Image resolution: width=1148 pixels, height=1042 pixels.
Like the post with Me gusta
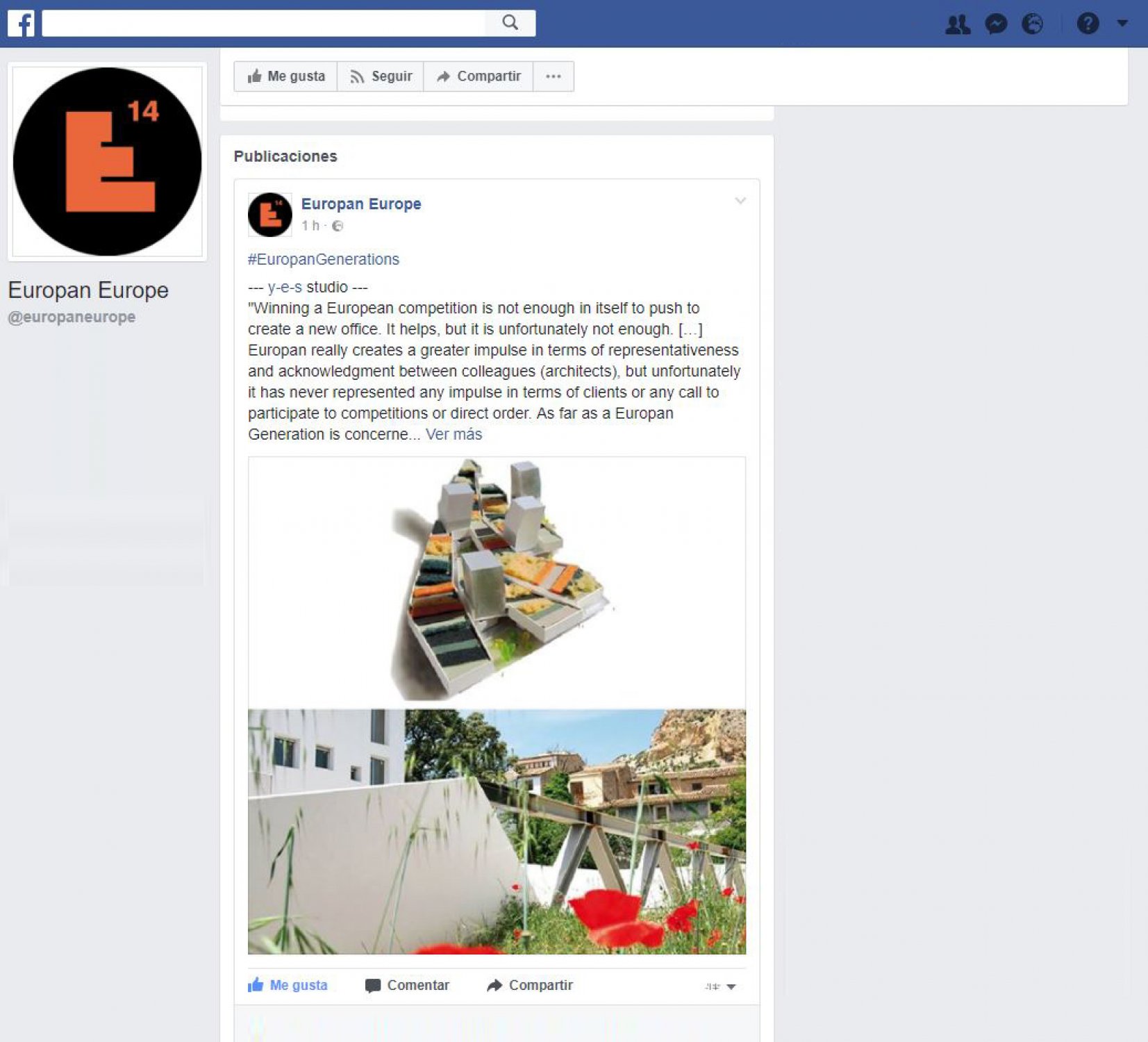(288, 985)
